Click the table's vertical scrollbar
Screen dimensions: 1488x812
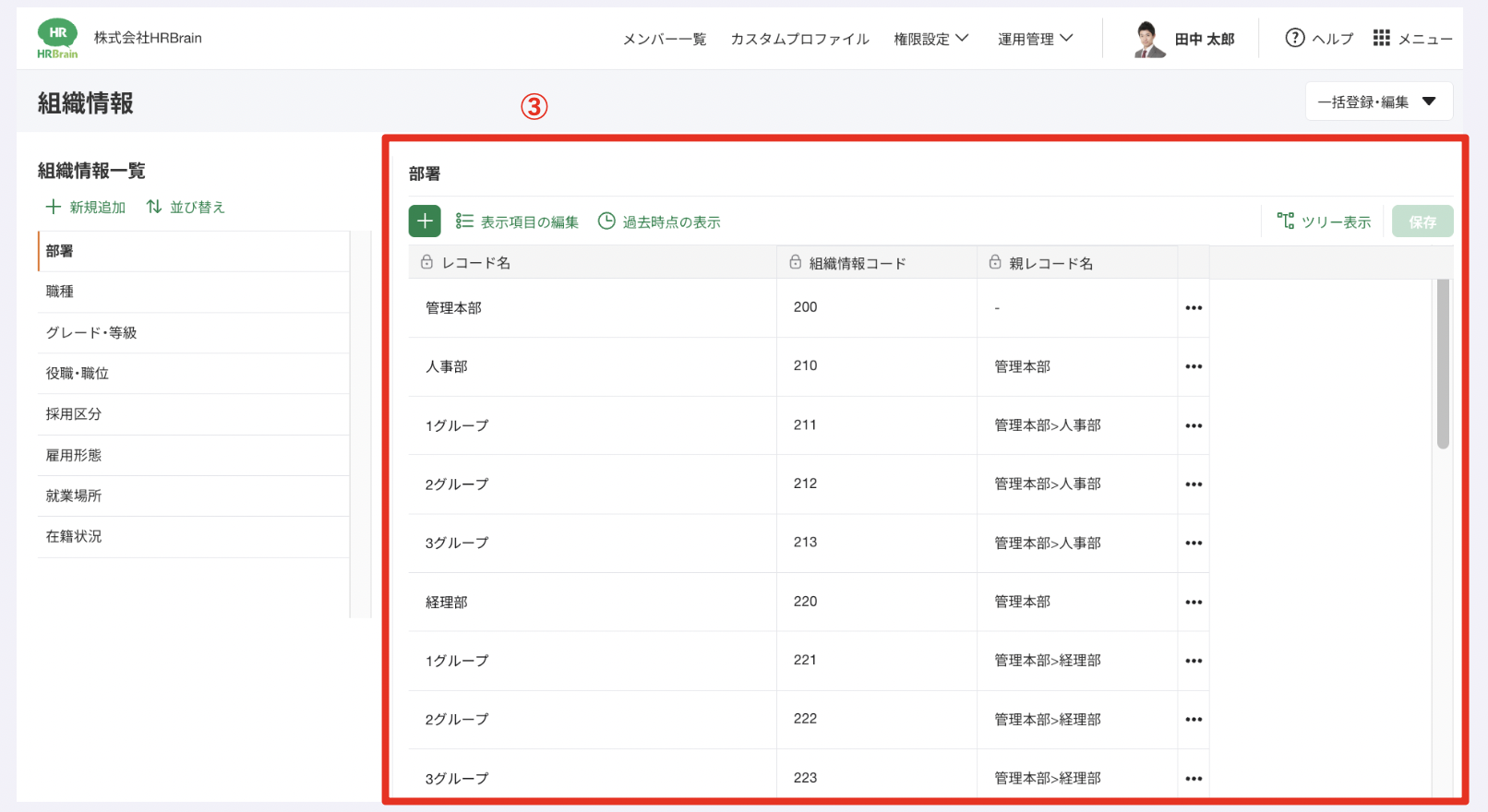(x=1443, y=364)
